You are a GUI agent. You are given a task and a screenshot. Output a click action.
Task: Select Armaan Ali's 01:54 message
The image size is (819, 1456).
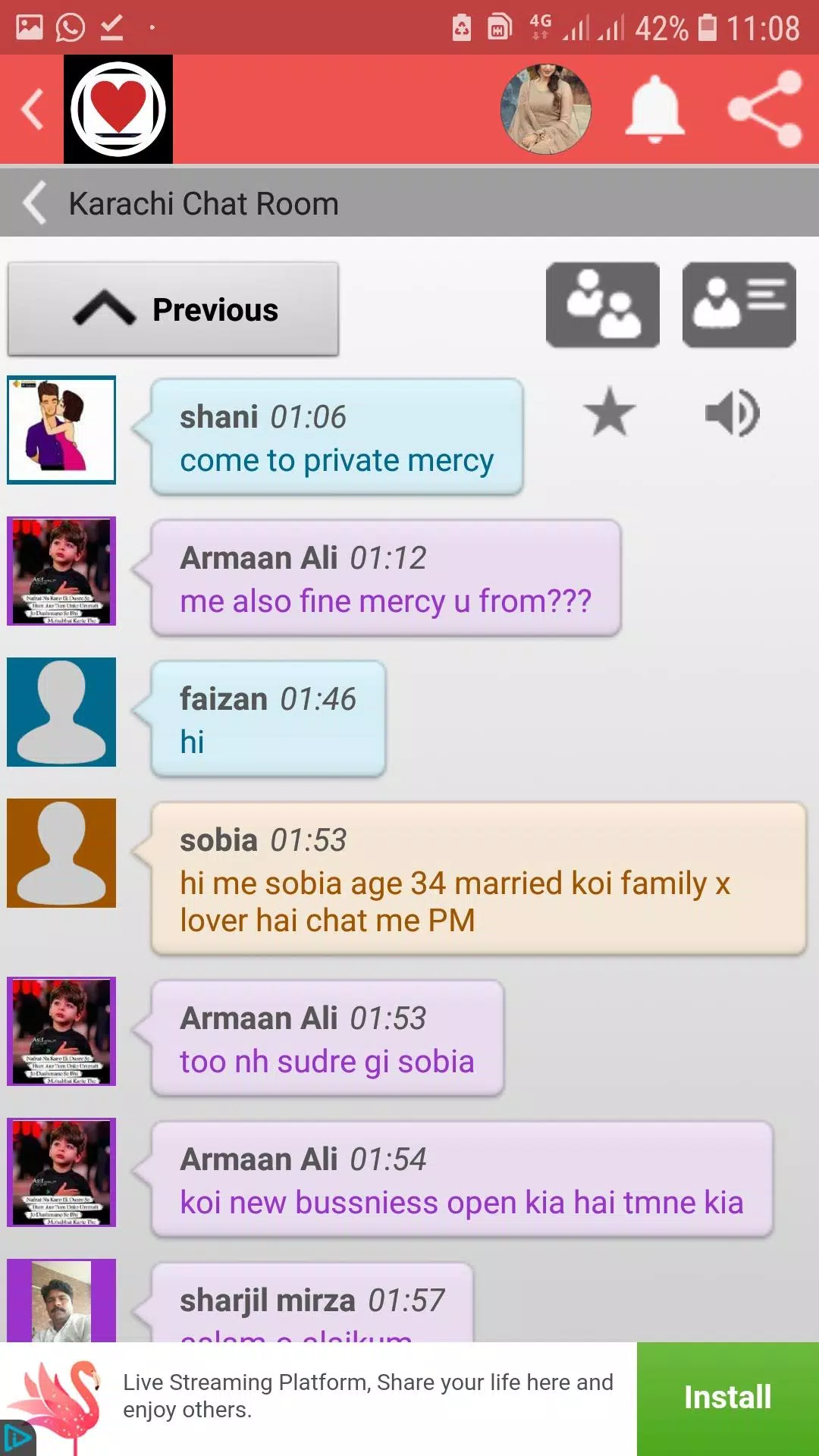[462, 1179]
